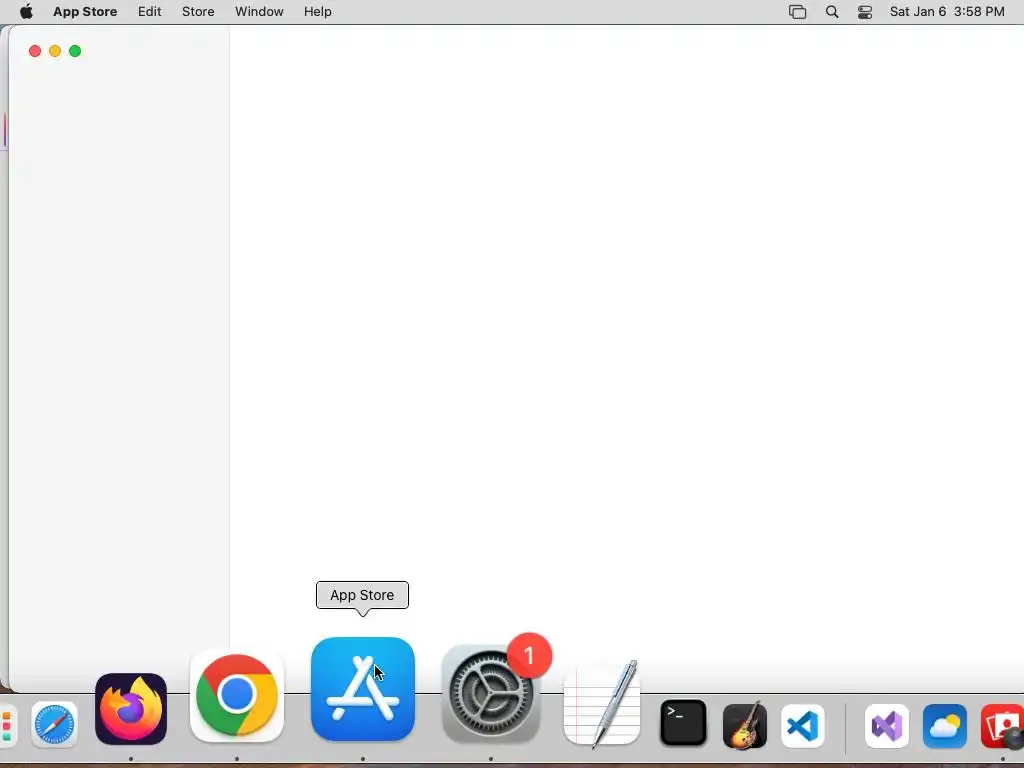Open purple Visual Studio in Dock

(x=887, y=726)
